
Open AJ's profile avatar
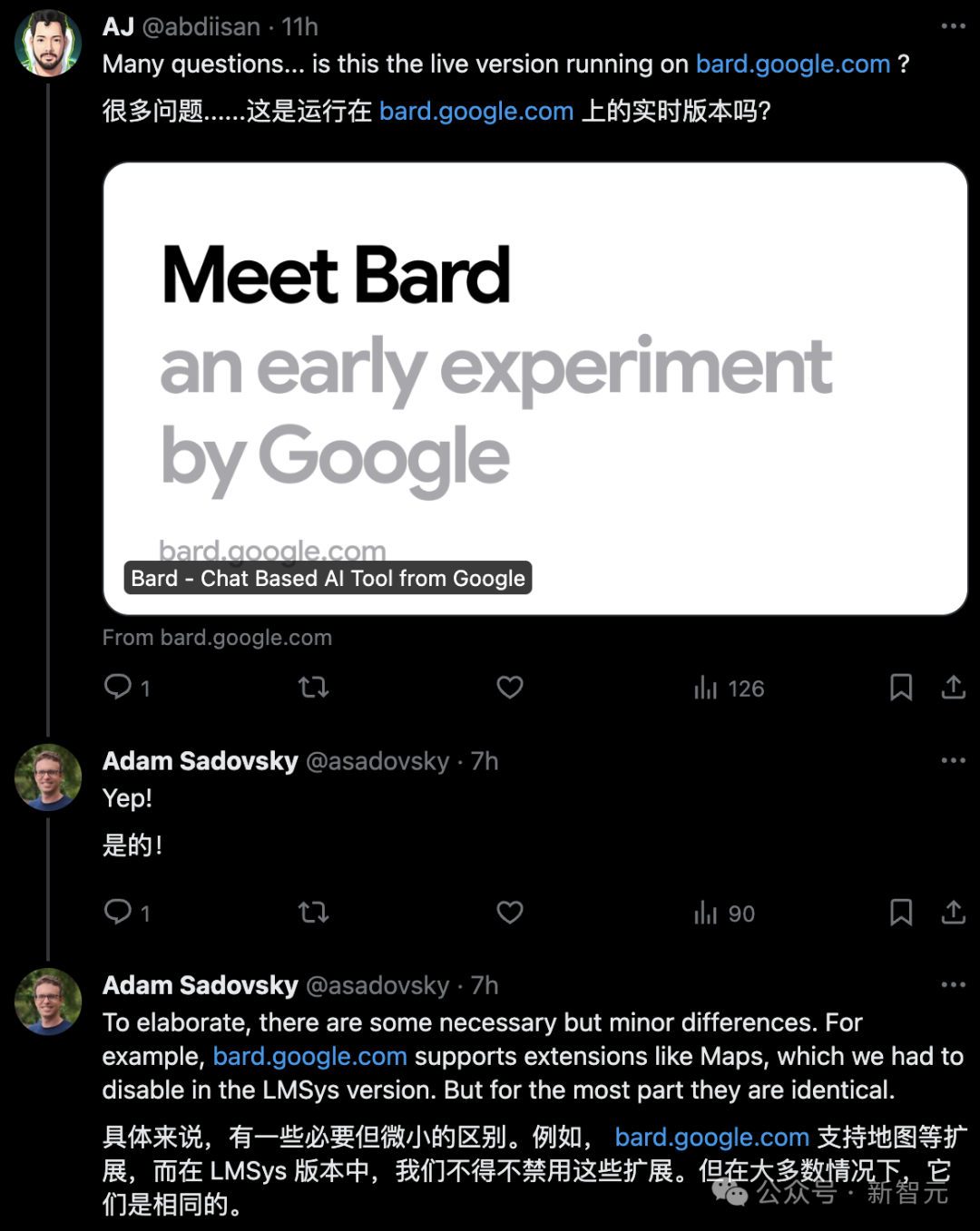pyautogui.click(x=47, y=44)
